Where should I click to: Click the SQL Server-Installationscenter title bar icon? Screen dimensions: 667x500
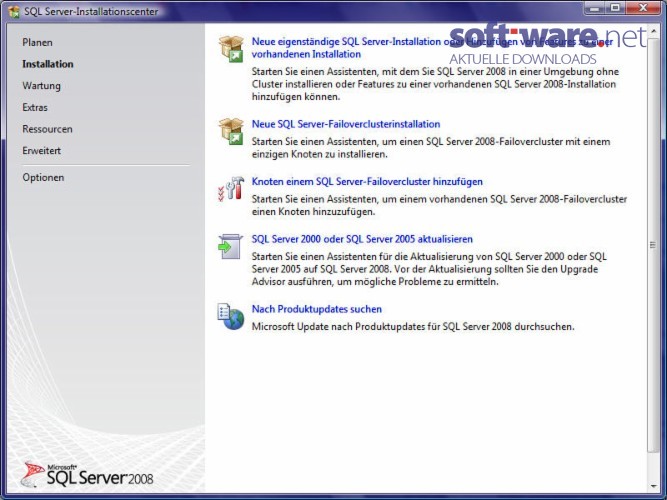14,11
